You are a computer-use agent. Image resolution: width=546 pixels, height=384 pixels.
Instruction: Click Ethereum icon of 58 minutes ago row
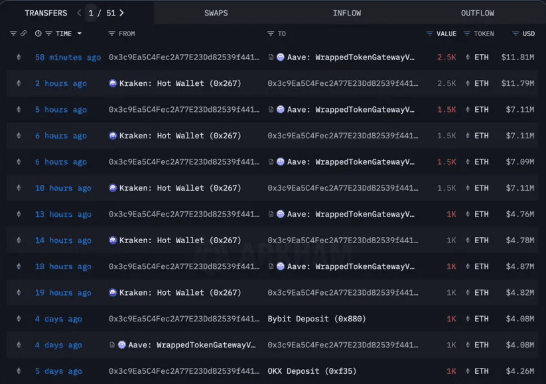point(19,57)
